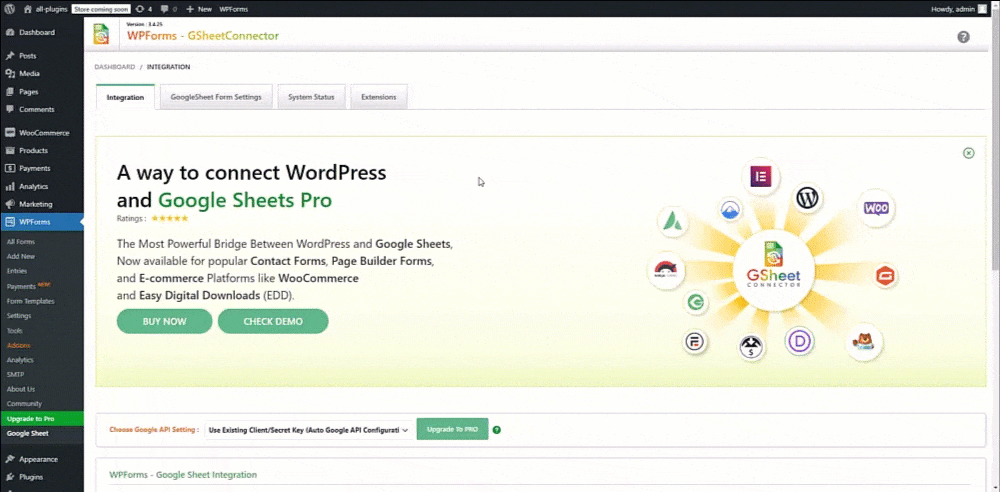Click the Posts pin icon
Viewport: 1000px width, 492px height.
click(x=10, y=56)
